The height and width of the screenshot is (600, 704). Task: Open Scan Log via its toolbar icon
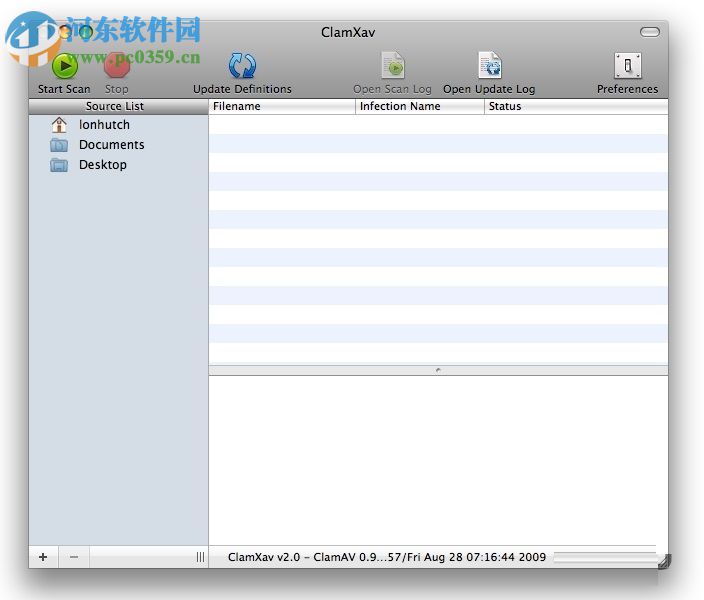pos(393,66)
